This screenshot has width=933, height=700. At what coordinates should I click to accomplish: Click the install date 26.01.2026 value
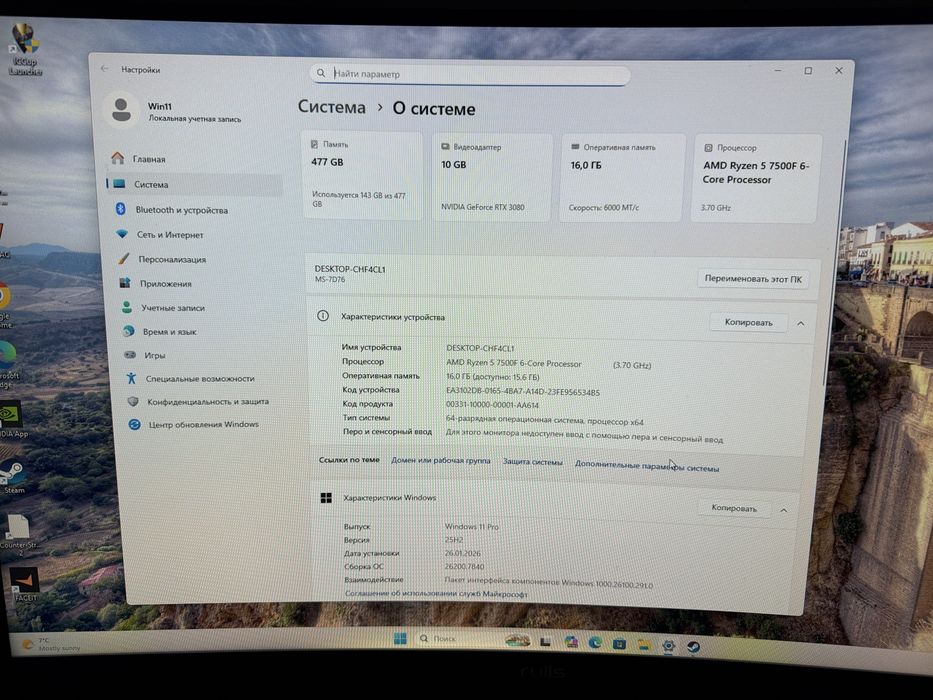pos(462,554)
